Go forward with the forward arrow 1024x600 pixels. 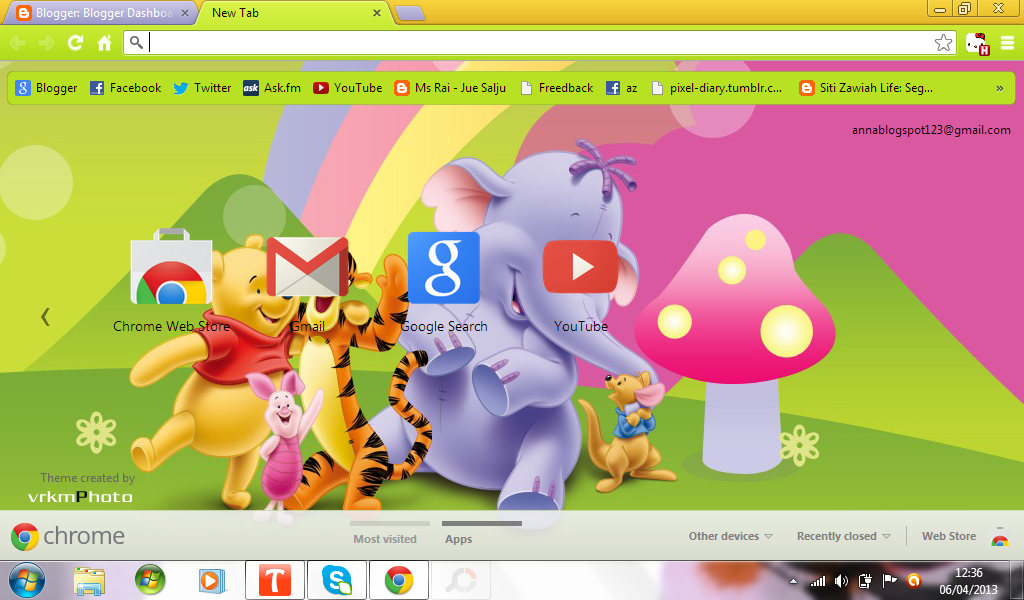tap(46, 43)
